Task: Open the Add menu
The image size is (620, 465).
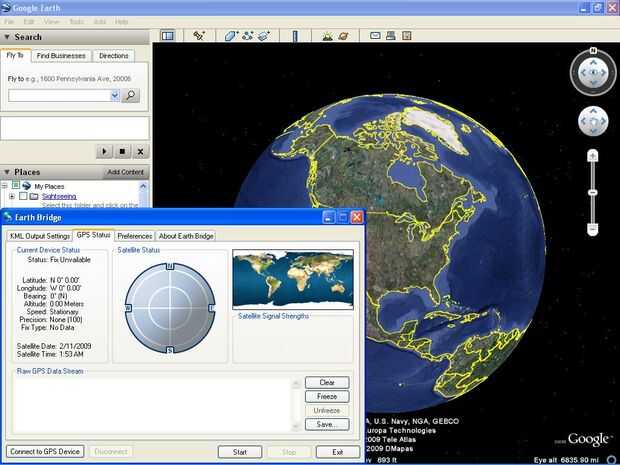Action: (100, 21)
